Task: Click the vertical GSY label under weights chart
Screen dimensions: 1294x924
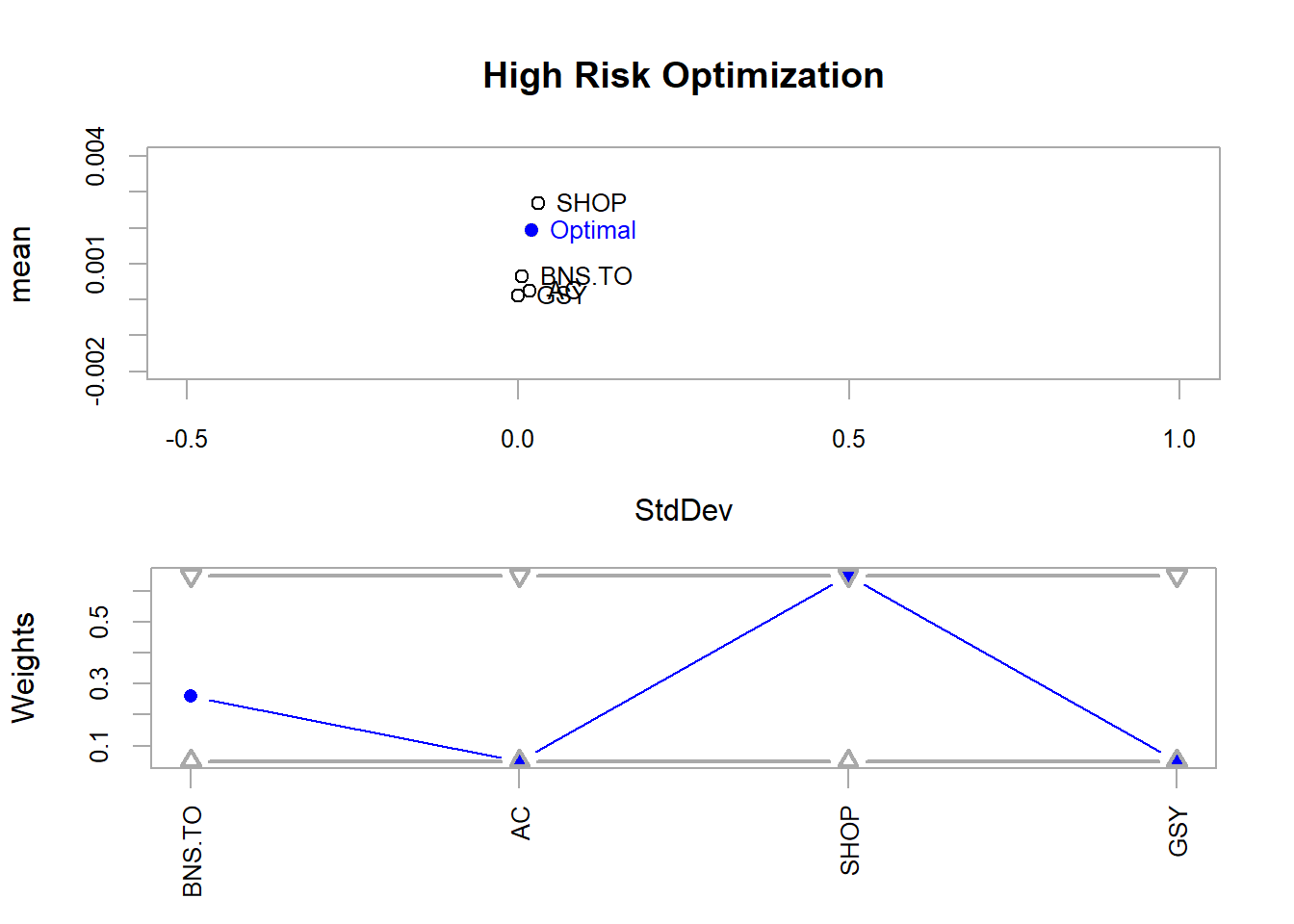Action: click(1178, 833)
